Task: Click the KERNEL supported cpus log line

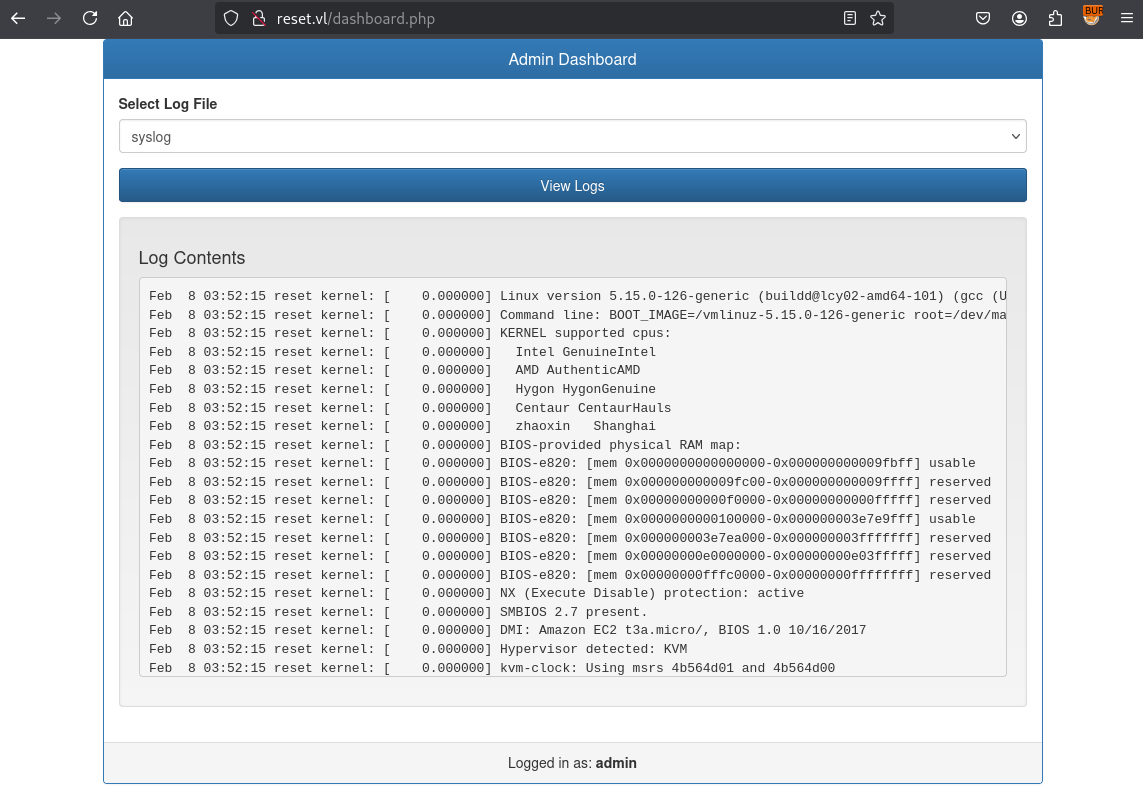Action: coord(410,333)
